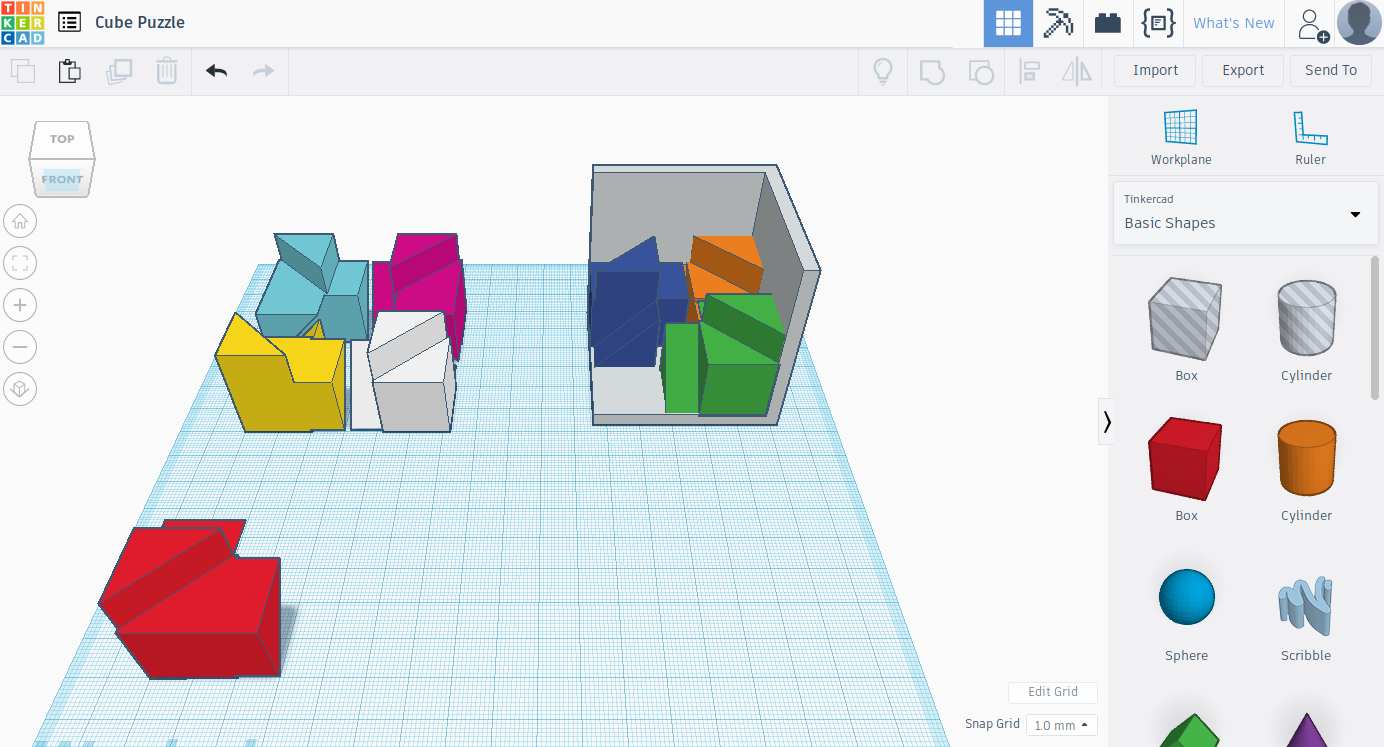Click the Delete trash icon
The height and width of the screenshot is (747, 1384).
pos(166,71)
